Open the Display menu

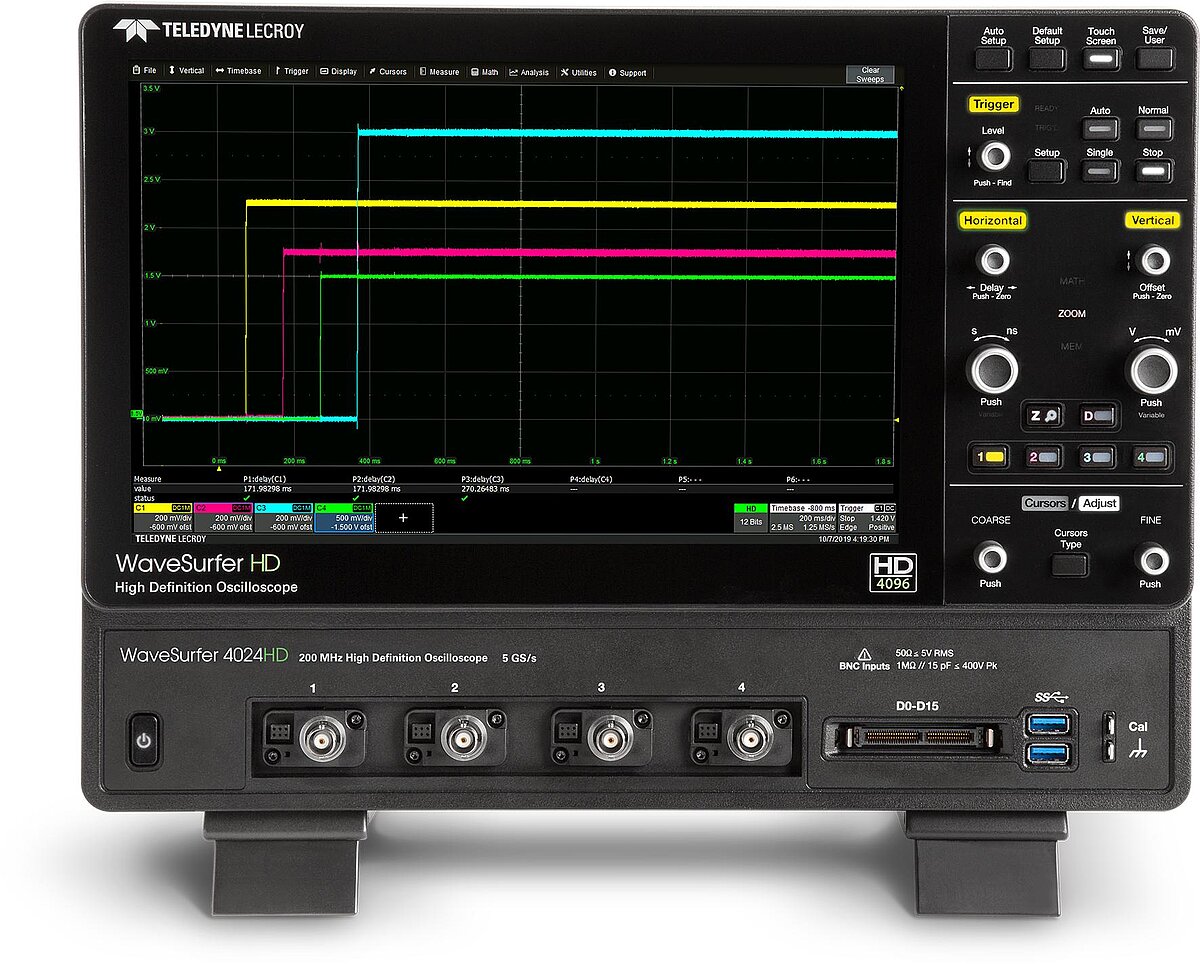[339, 71]
